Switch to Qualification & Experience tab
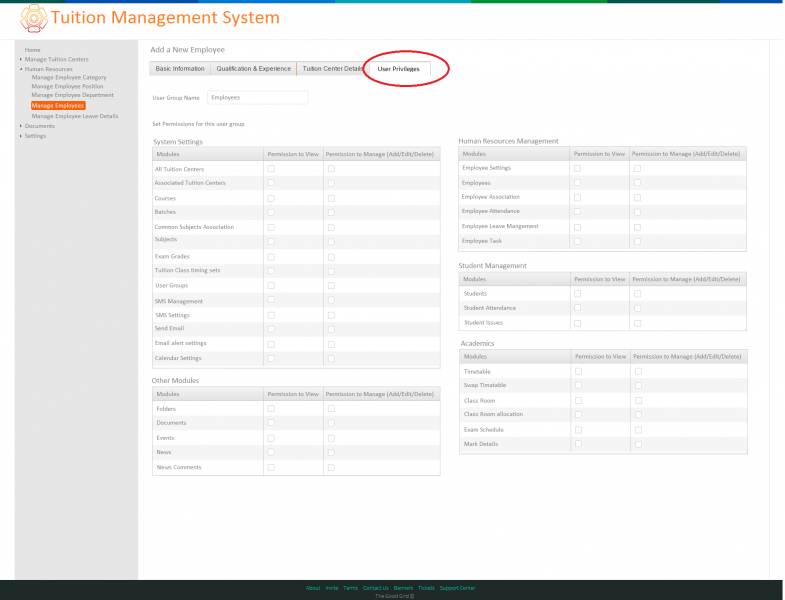 coord(253,69)
